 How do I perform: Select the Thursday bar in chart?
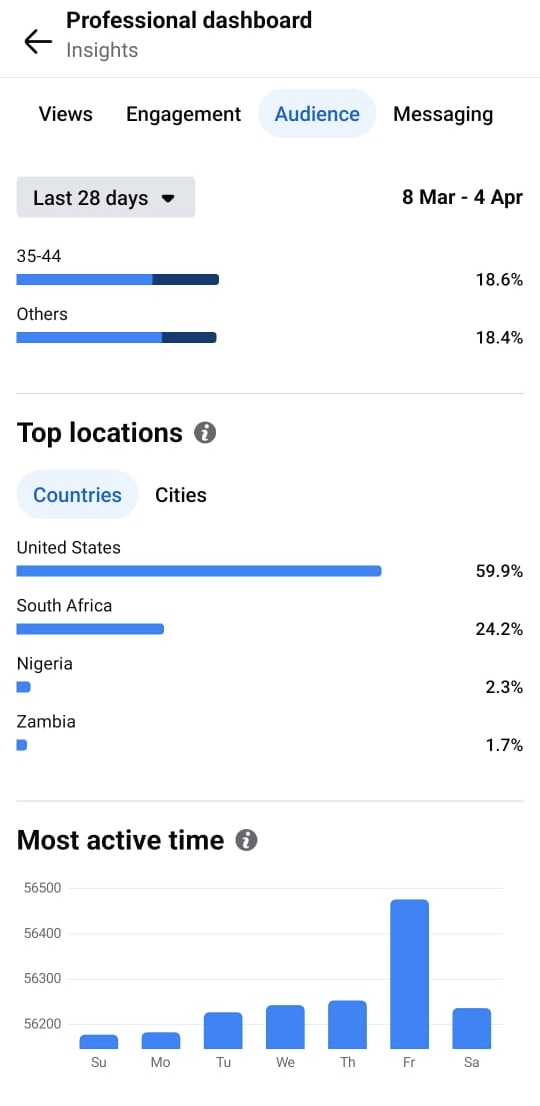click(347, 1025)
